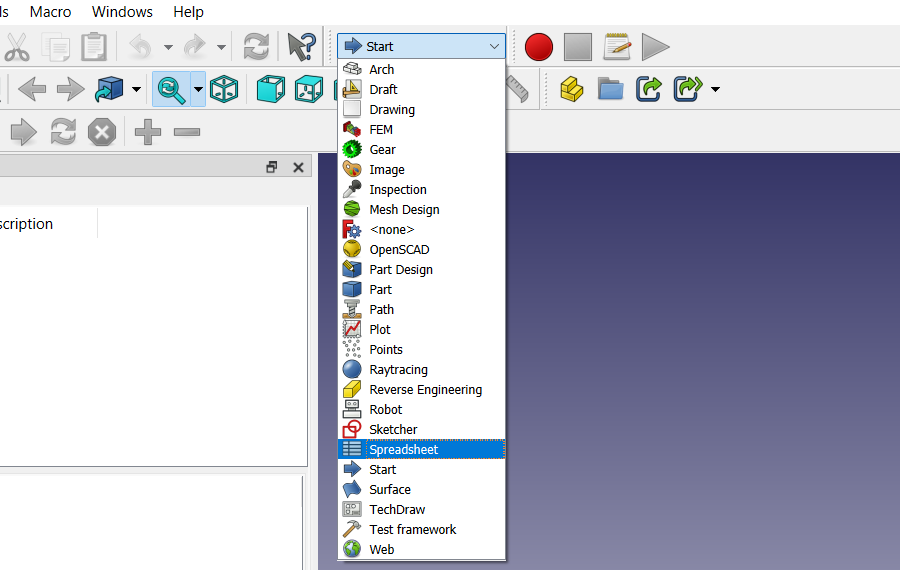This screenshot has height=570, width=900.
Task: Choose the Draft workbench
Action: (x=421, y=90)
